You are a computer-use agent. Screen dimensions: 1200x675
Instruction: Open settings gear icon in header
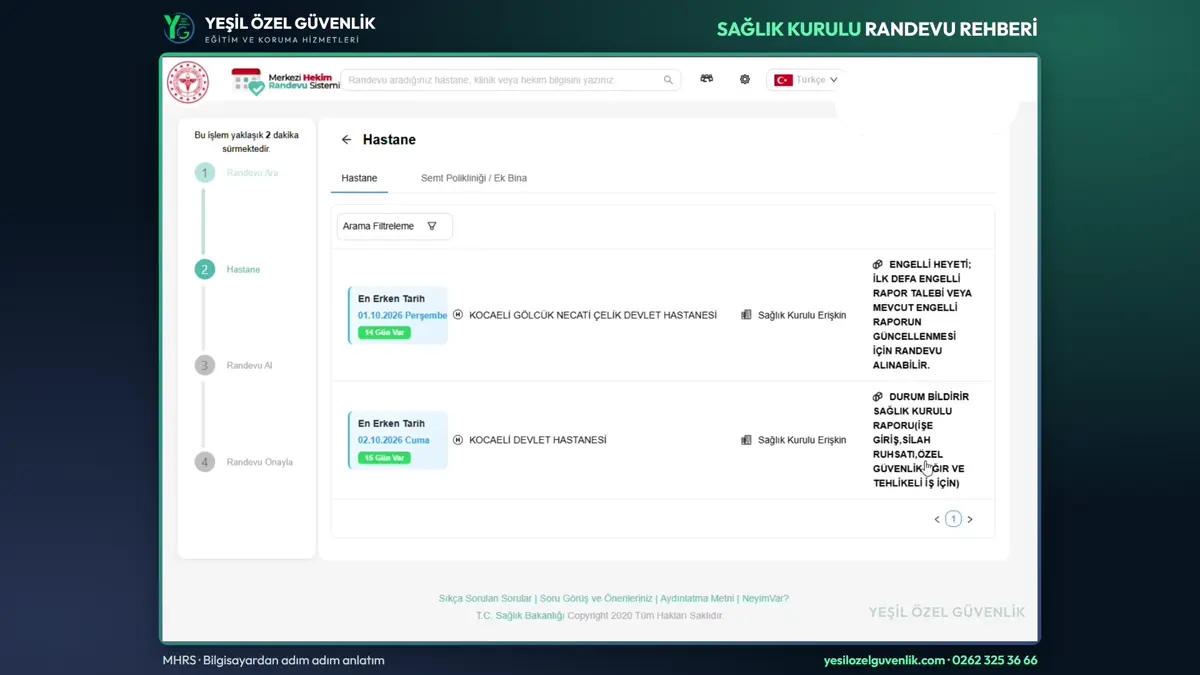(745, 79)
